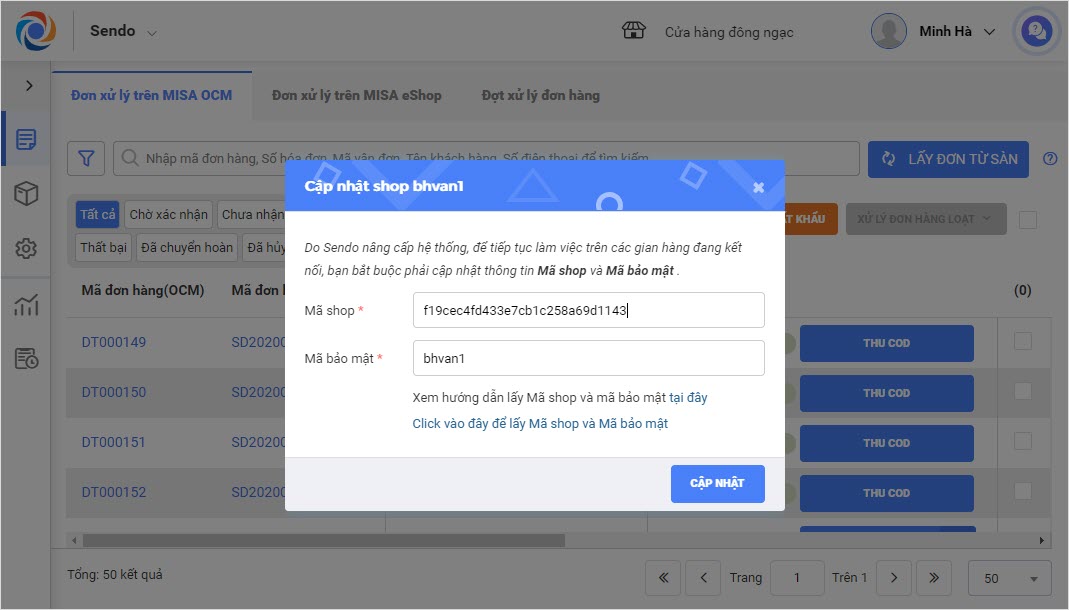
Task: Tick the checkbox for order DT000150
Action: 1023,391
